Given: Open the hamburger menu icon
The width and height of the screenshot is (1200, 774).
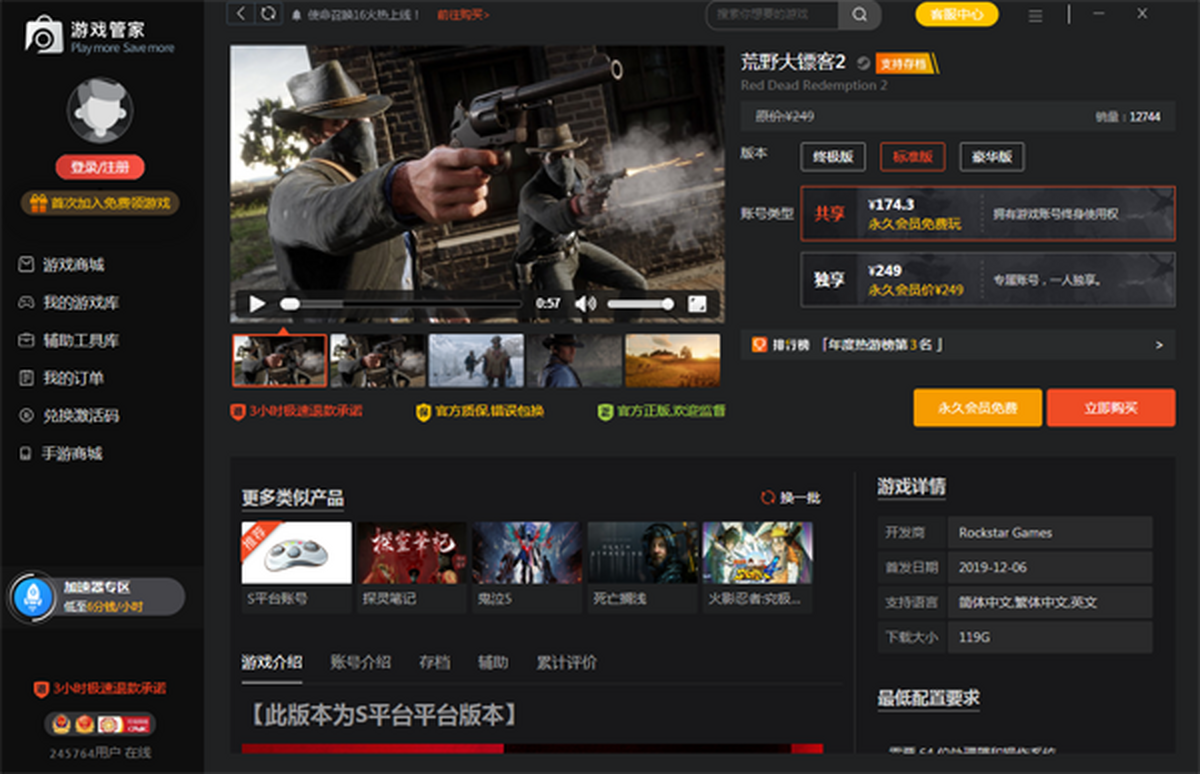Looking at the screenshot, I should [1035, 15].
